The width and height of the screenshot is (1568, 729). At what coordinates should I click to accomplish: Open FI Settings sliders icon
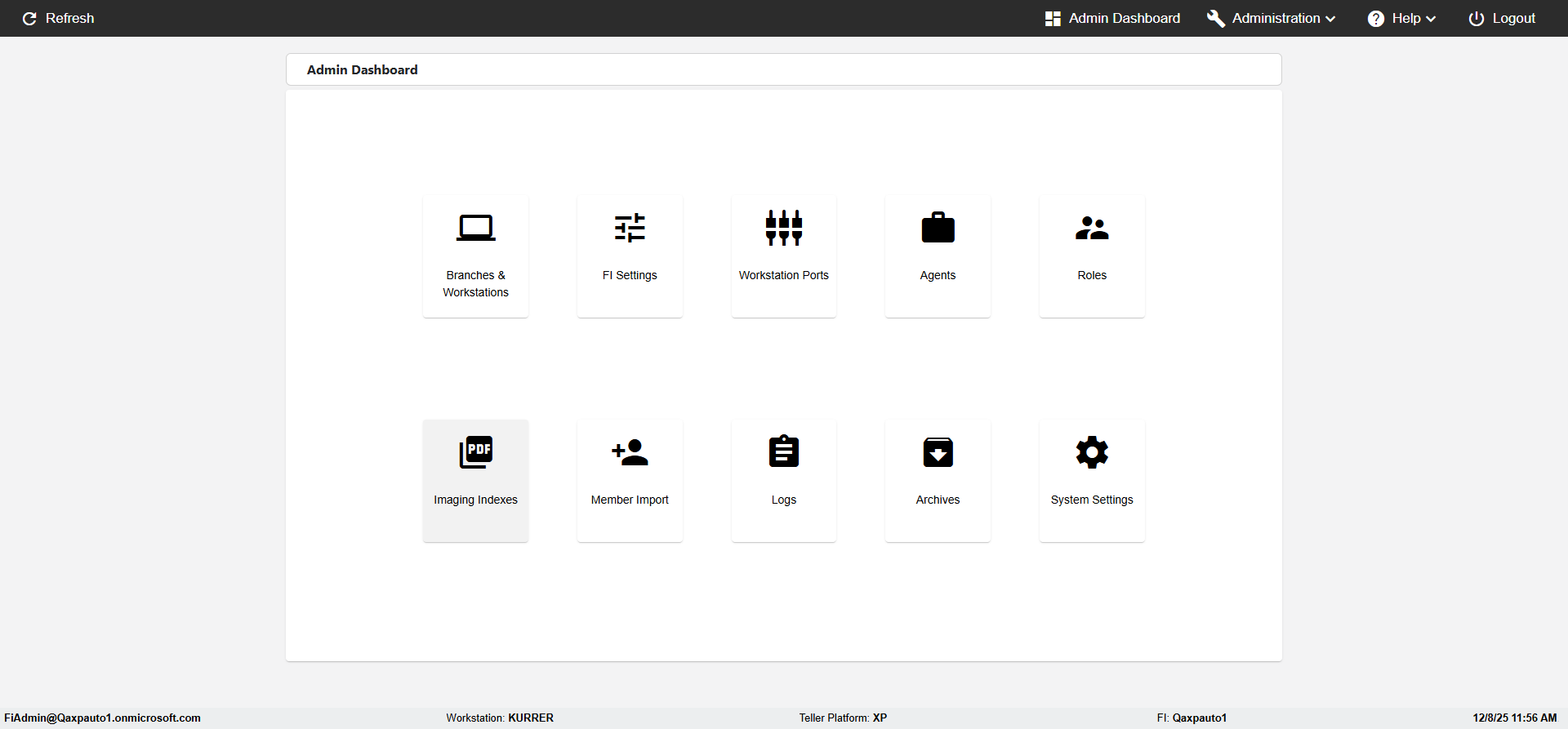[x=630, y=228]
